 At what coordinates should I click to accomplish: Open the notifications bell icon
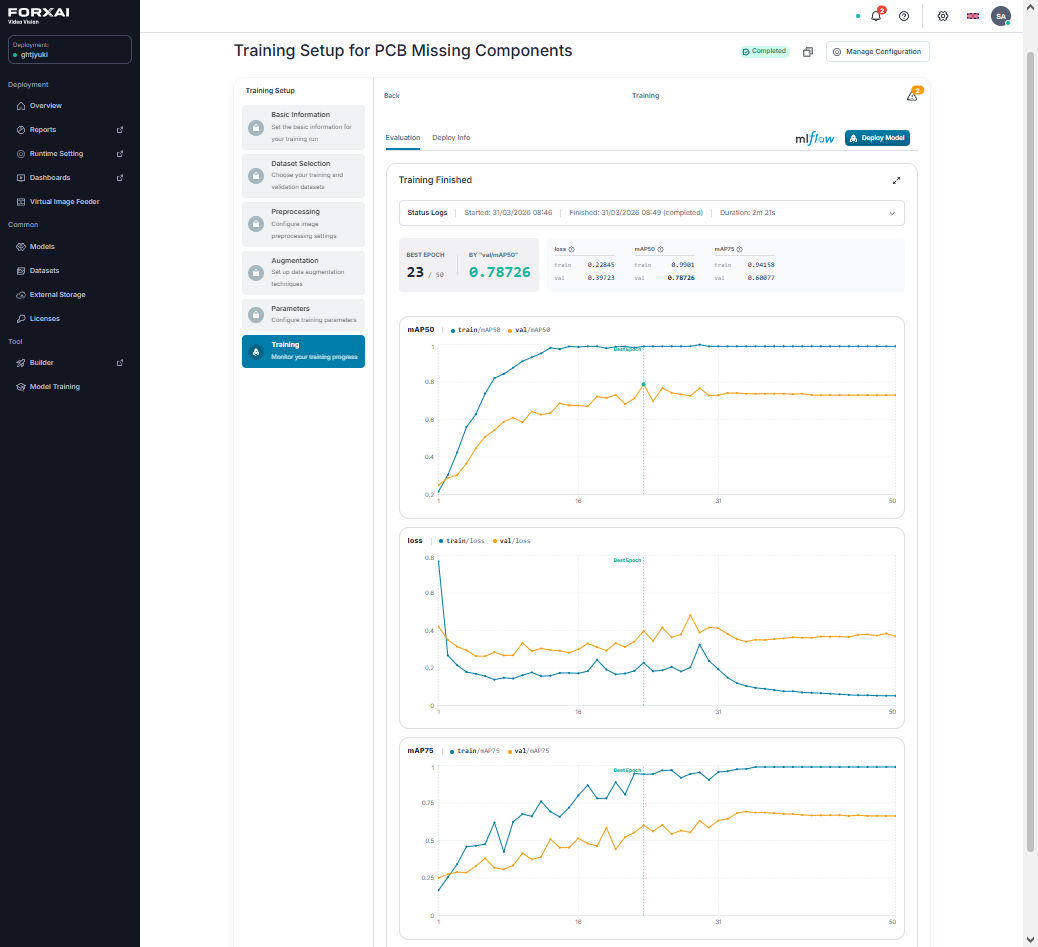876,16
